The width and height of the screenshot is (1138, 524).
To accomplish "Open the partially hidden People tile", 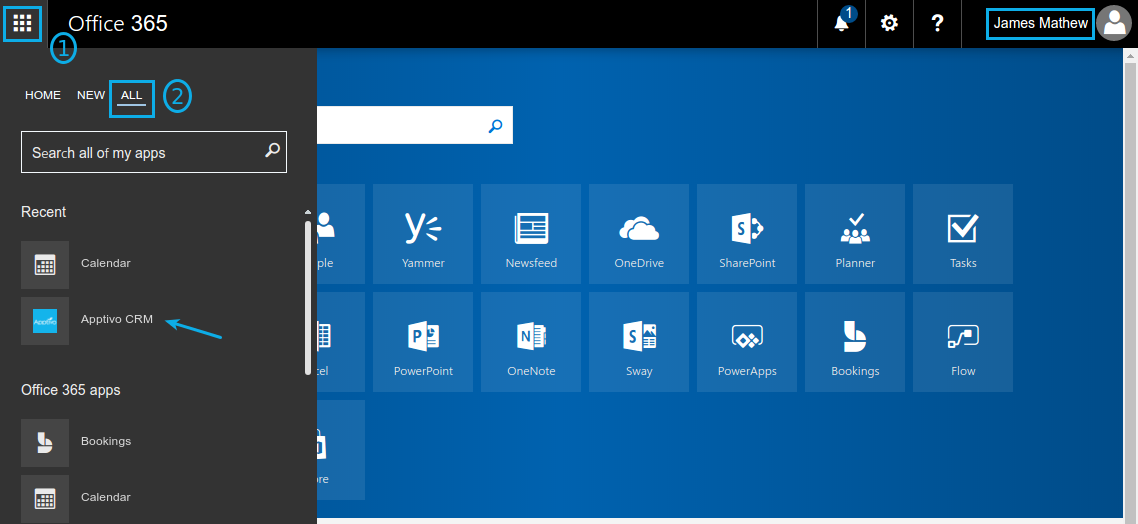I will click(341, 234).
